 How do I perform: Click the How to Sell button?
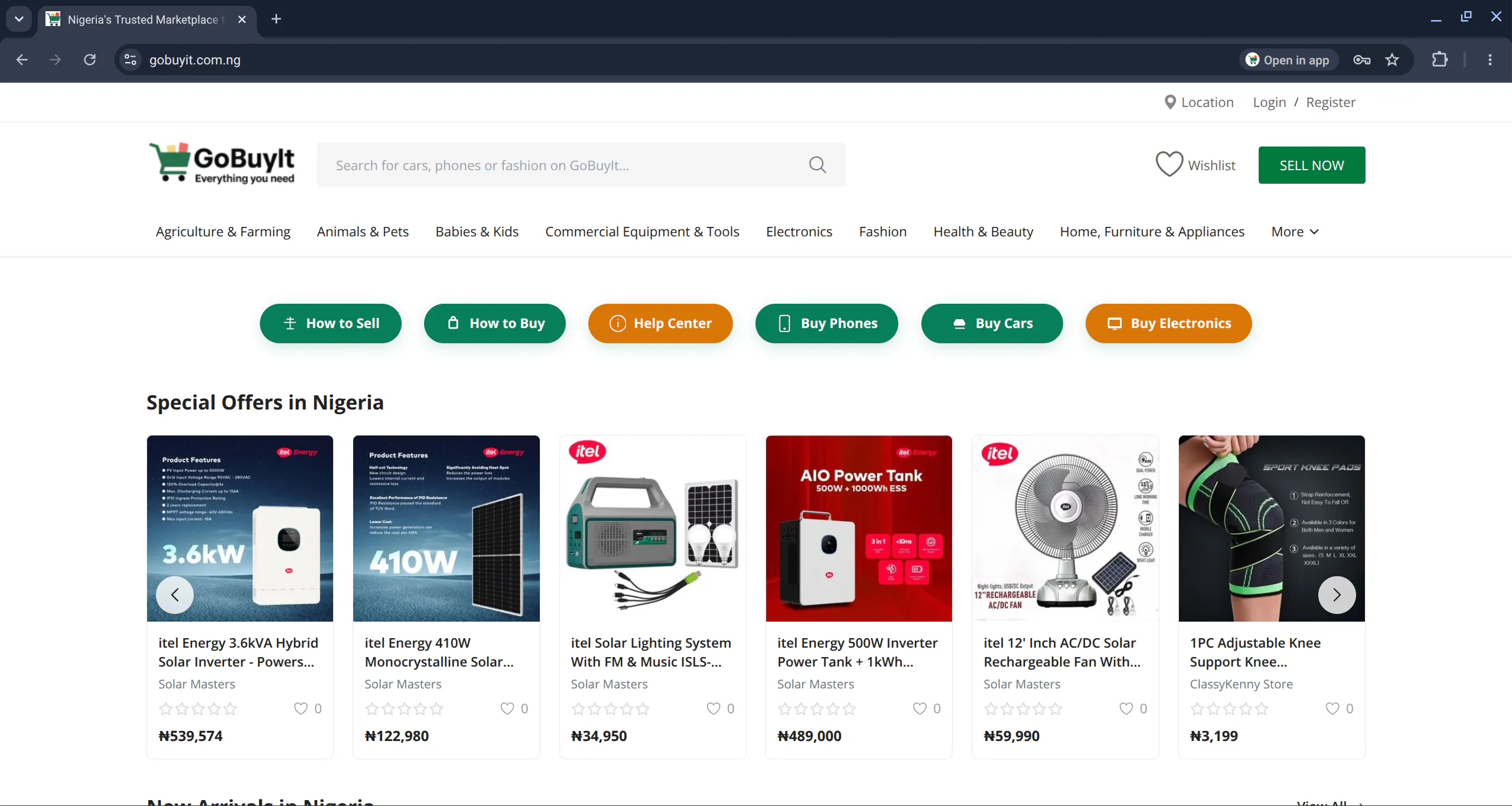pos(331,323)
